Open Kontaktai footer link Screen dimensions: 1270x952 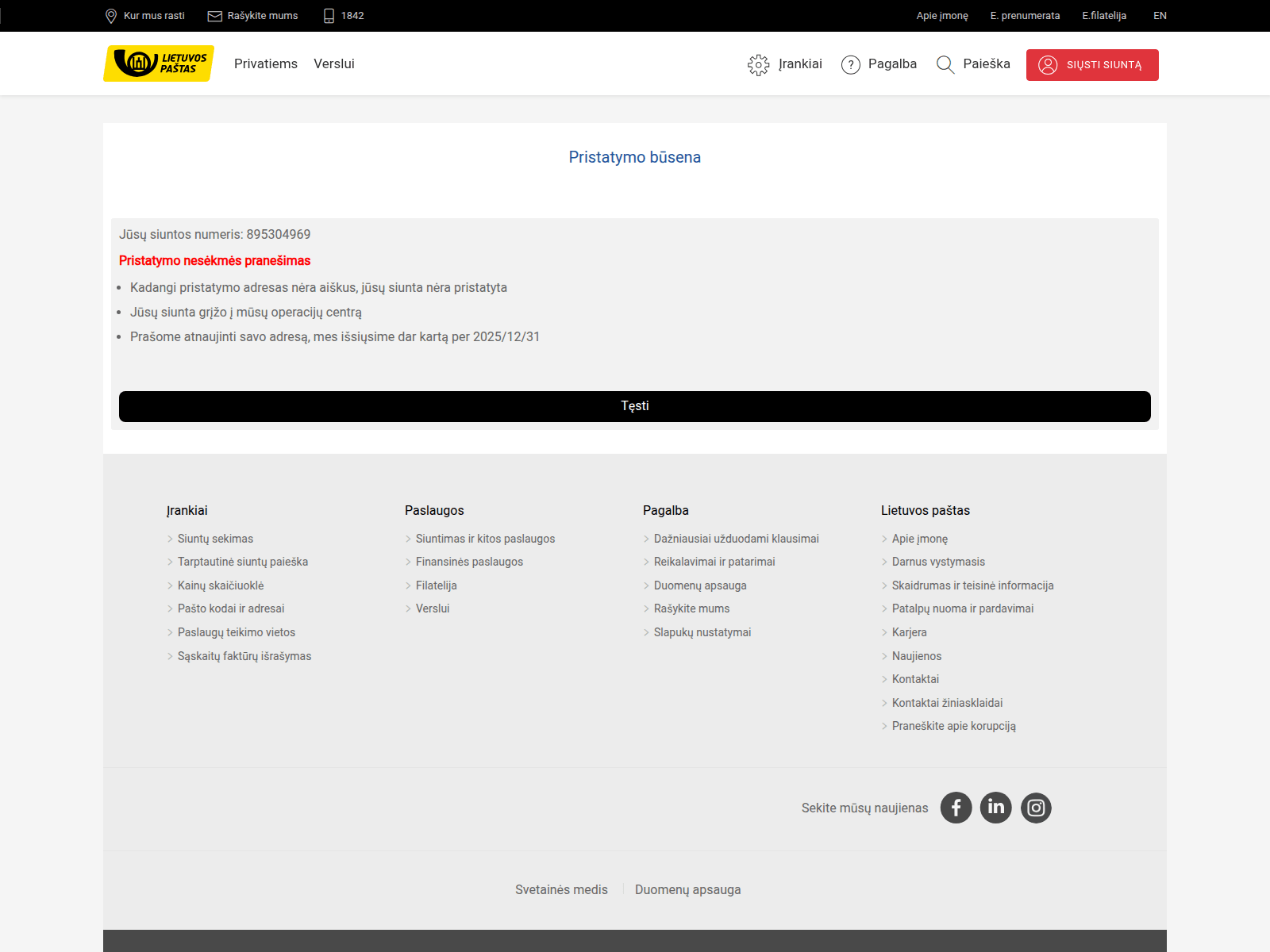[915, 679]
